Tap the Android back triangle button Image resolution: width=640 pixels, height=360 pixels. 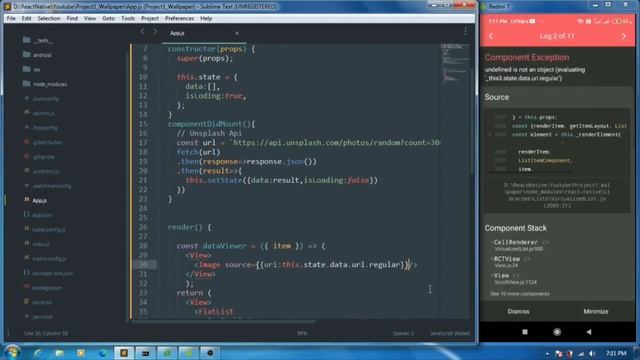click(589, 332)
